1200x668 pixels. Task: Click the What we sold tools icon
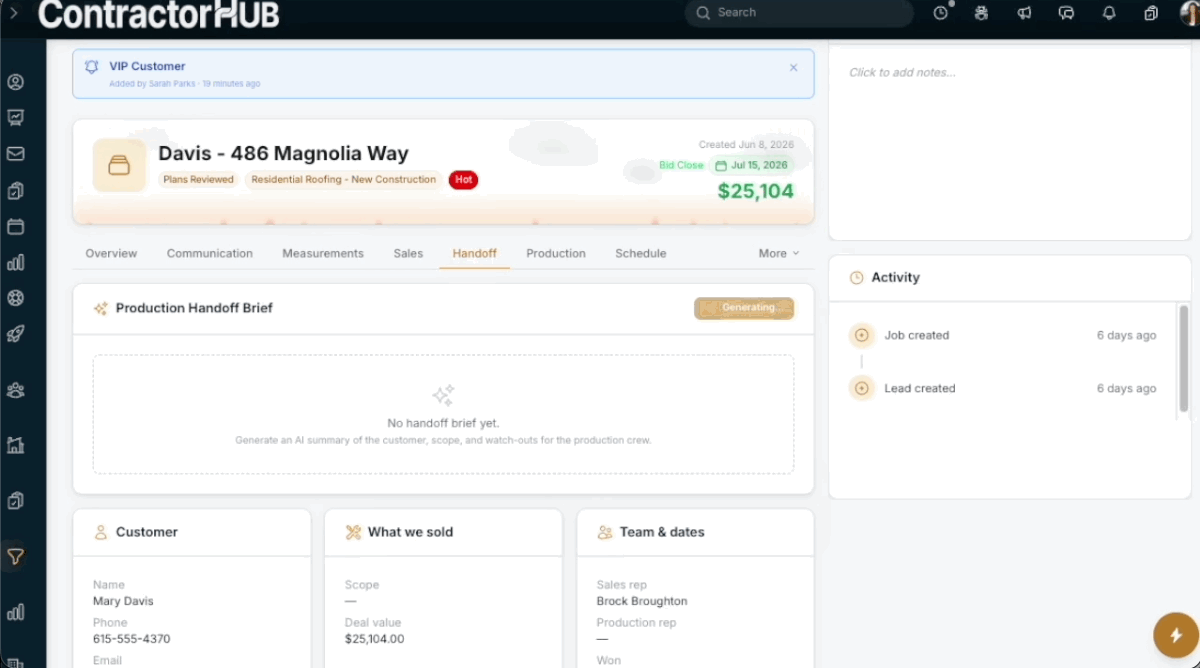pos(353,532)
